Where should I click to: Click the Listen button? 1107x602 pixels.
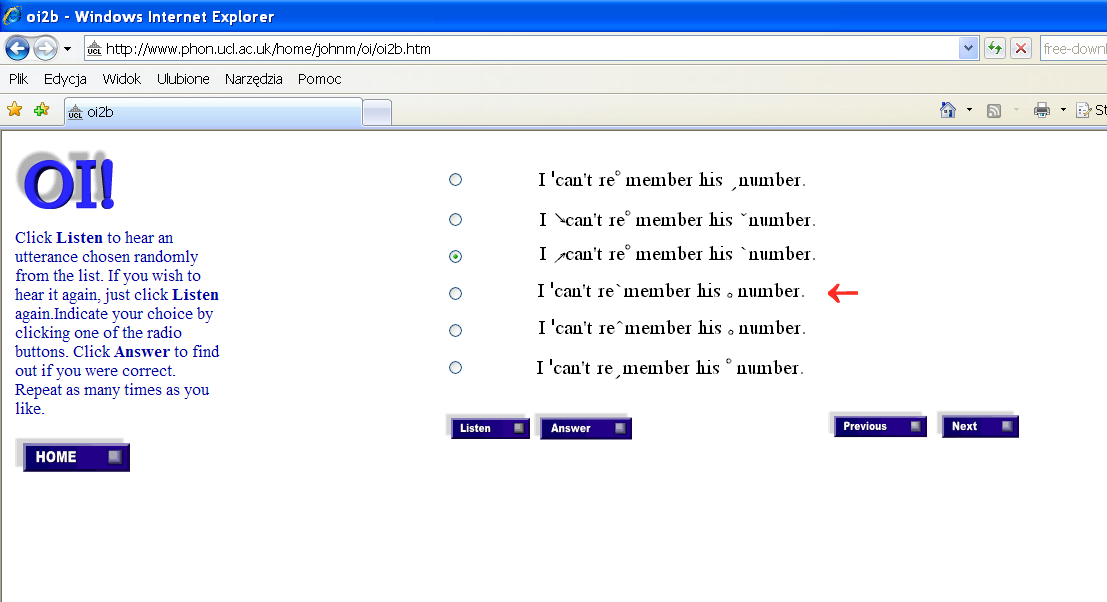[491, 428]
